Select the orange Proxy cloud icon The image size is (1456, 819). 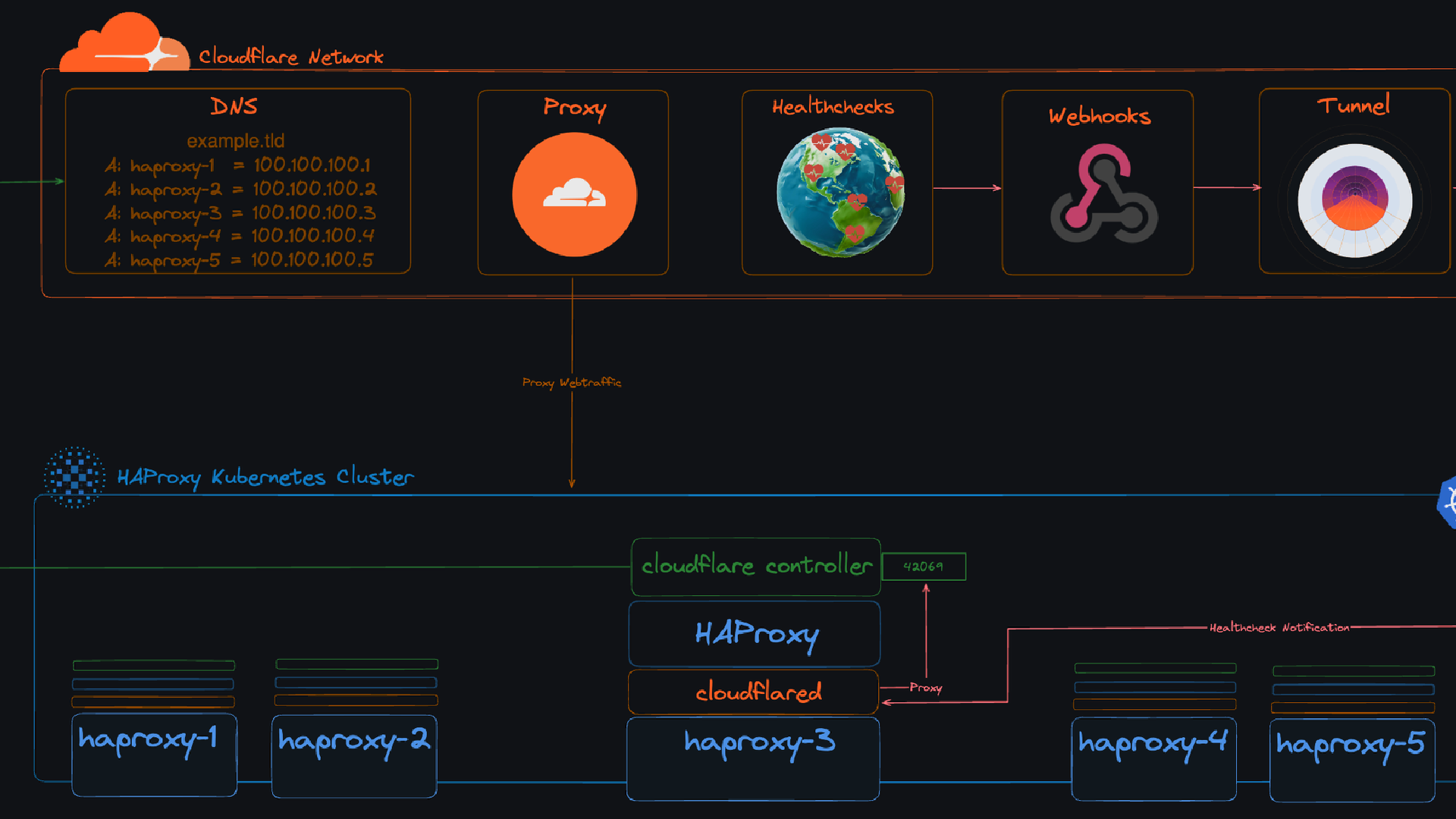point(574,193)
